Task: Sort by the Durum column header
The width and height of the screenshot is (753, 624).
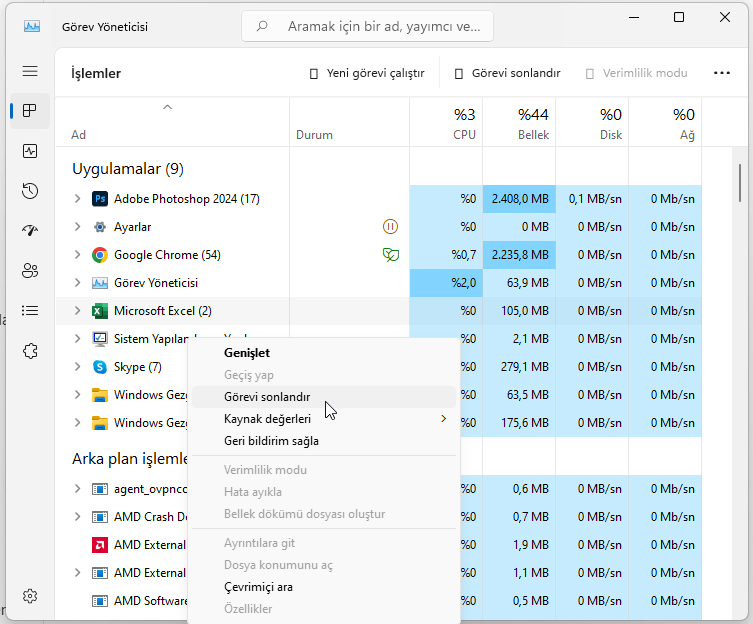Action: pos(350,123)
